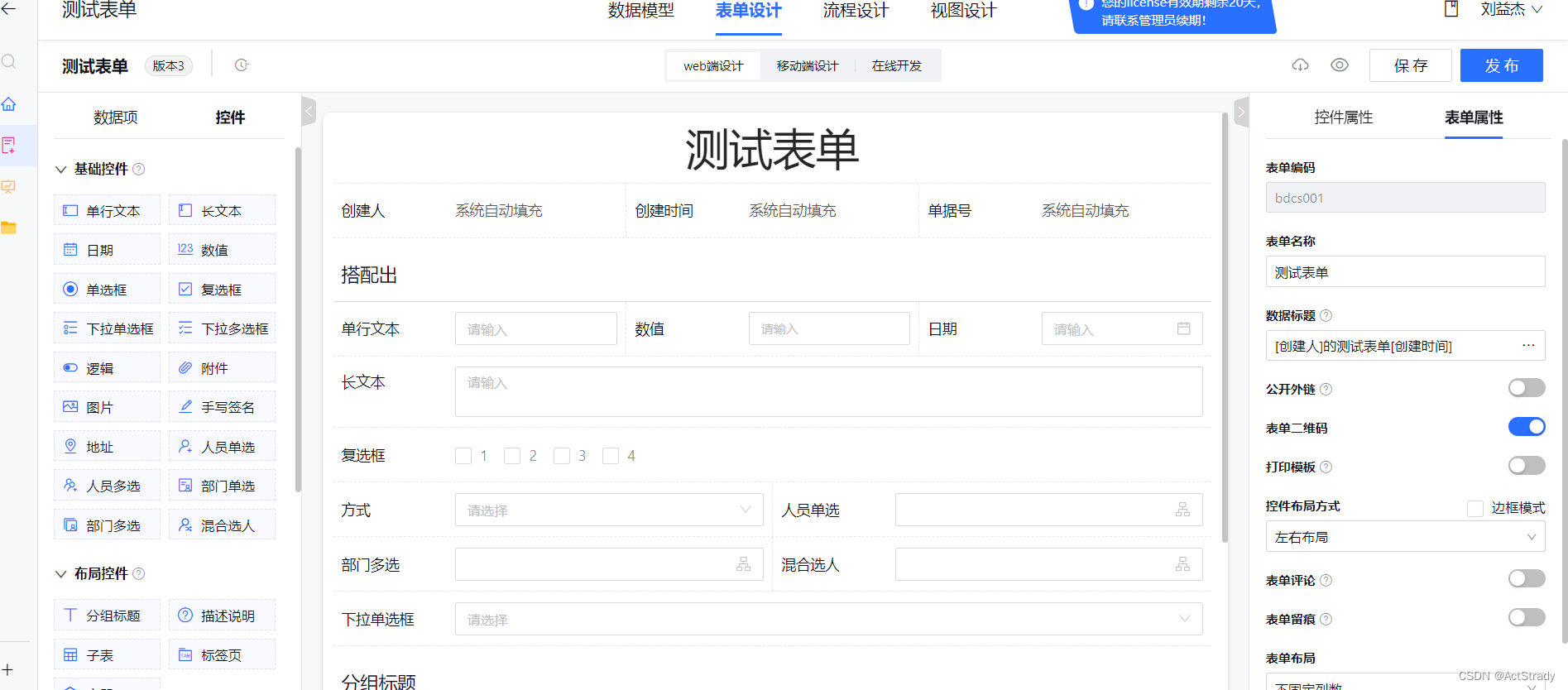Open 控件布局方式 左右布局 dropdown
1568x690 pixels.
1405,537
